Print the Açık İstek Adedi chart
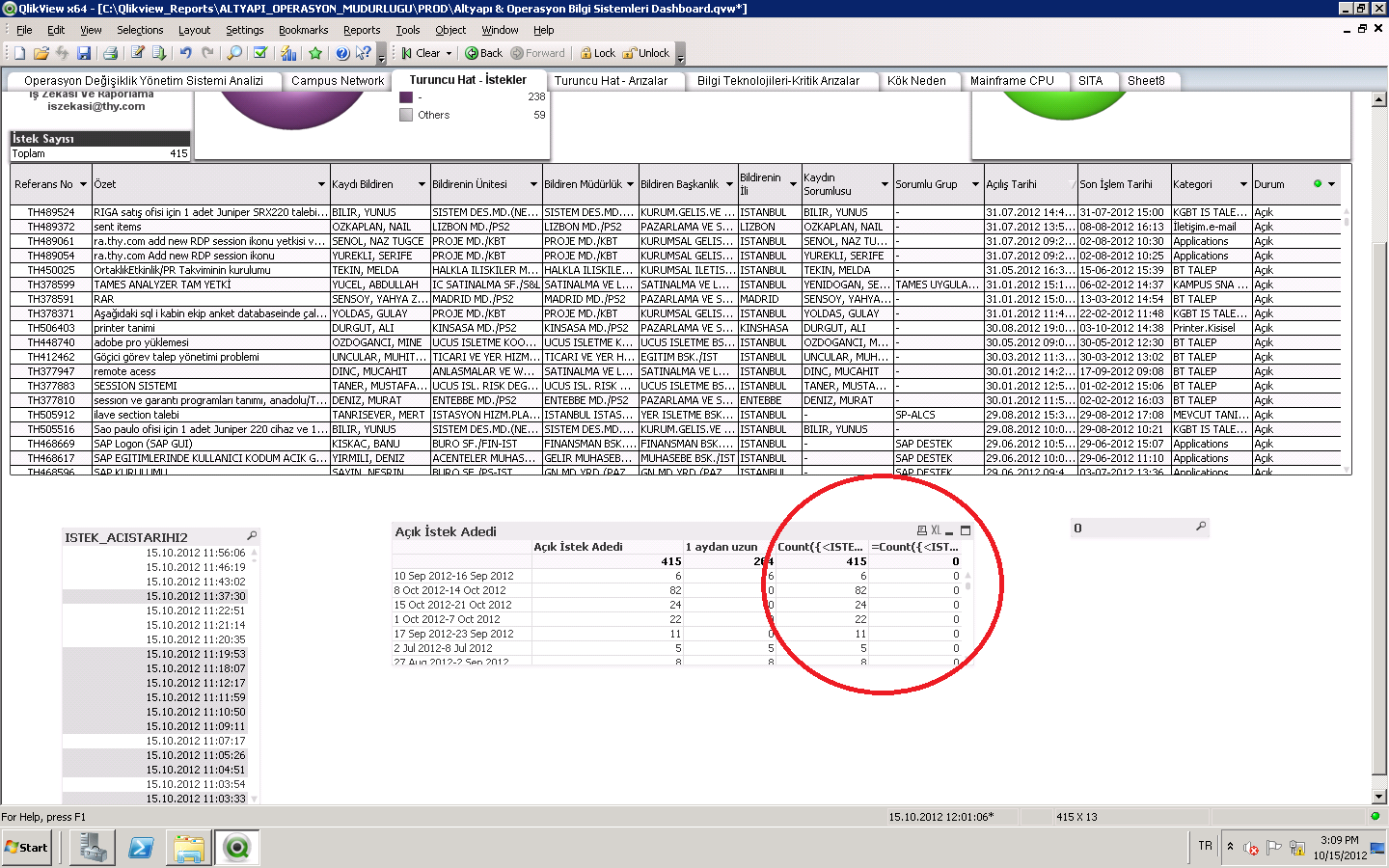Image resolution: width=1389 pixels, height=868 pixels. (921, 530)
